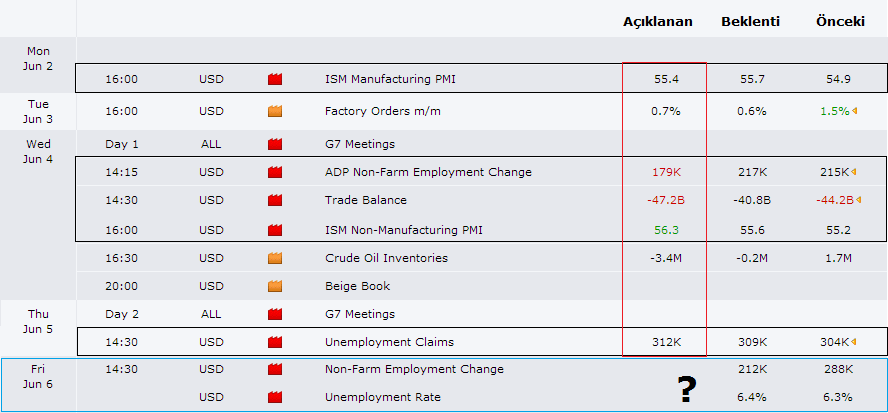
Task: Click the red impact icon for Trade Balance
Action: [275, 200]
